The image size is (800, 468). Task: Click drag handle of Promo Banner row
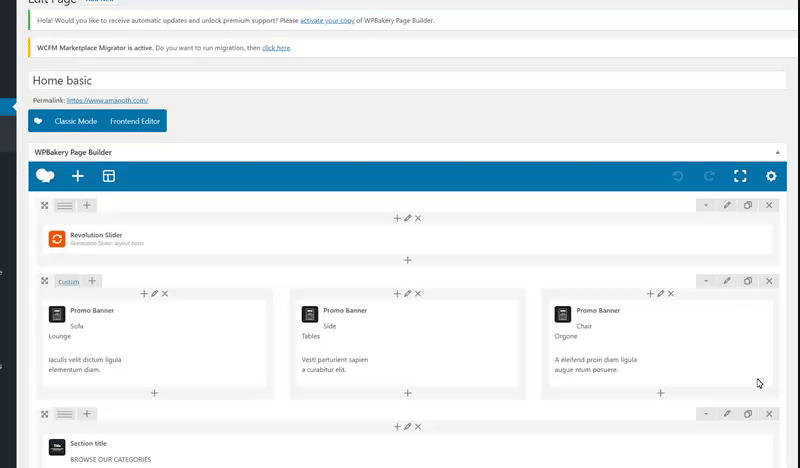pyautogui.click(x=45, y=281)
